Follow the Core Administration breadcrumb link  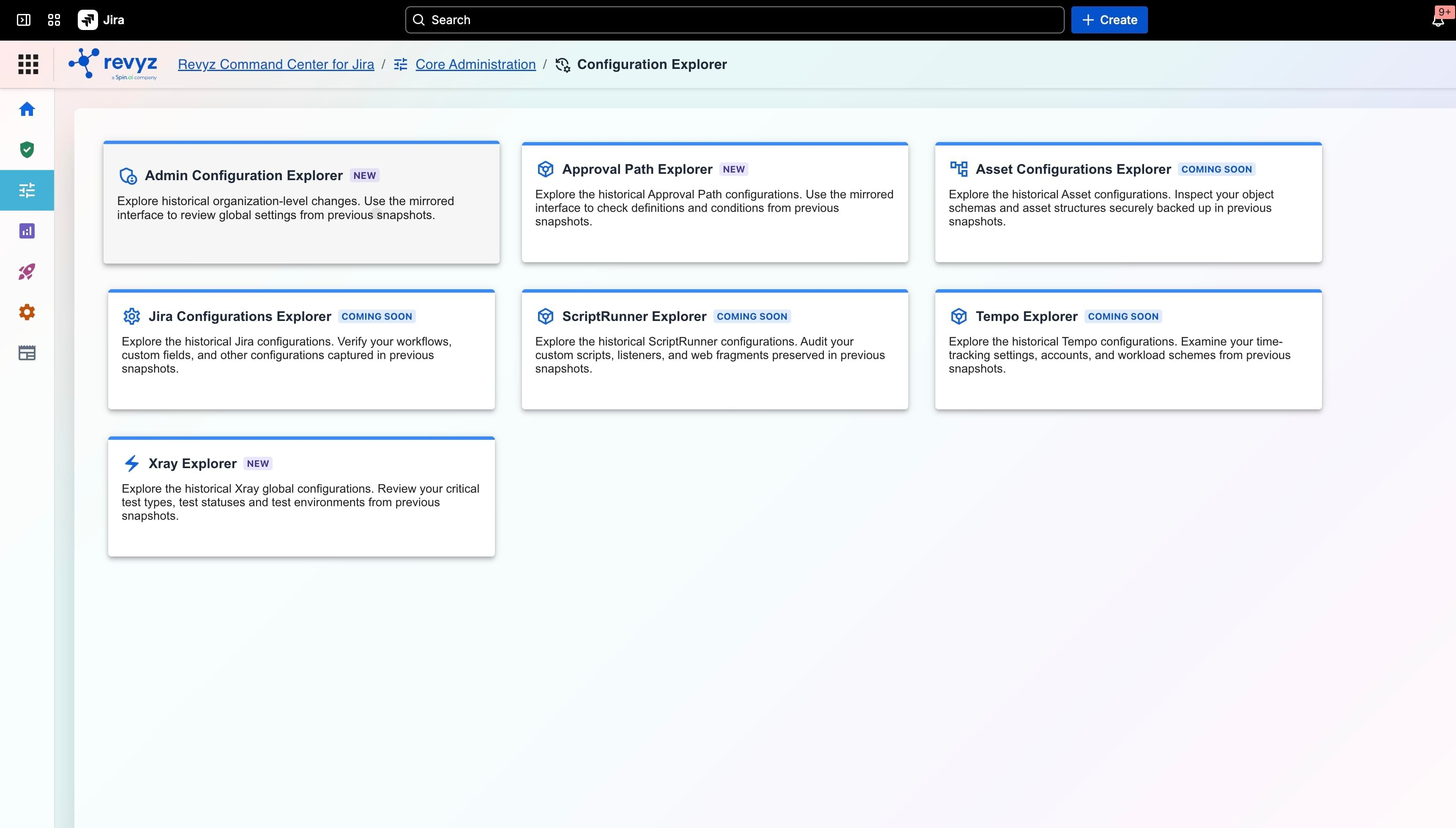475,64
